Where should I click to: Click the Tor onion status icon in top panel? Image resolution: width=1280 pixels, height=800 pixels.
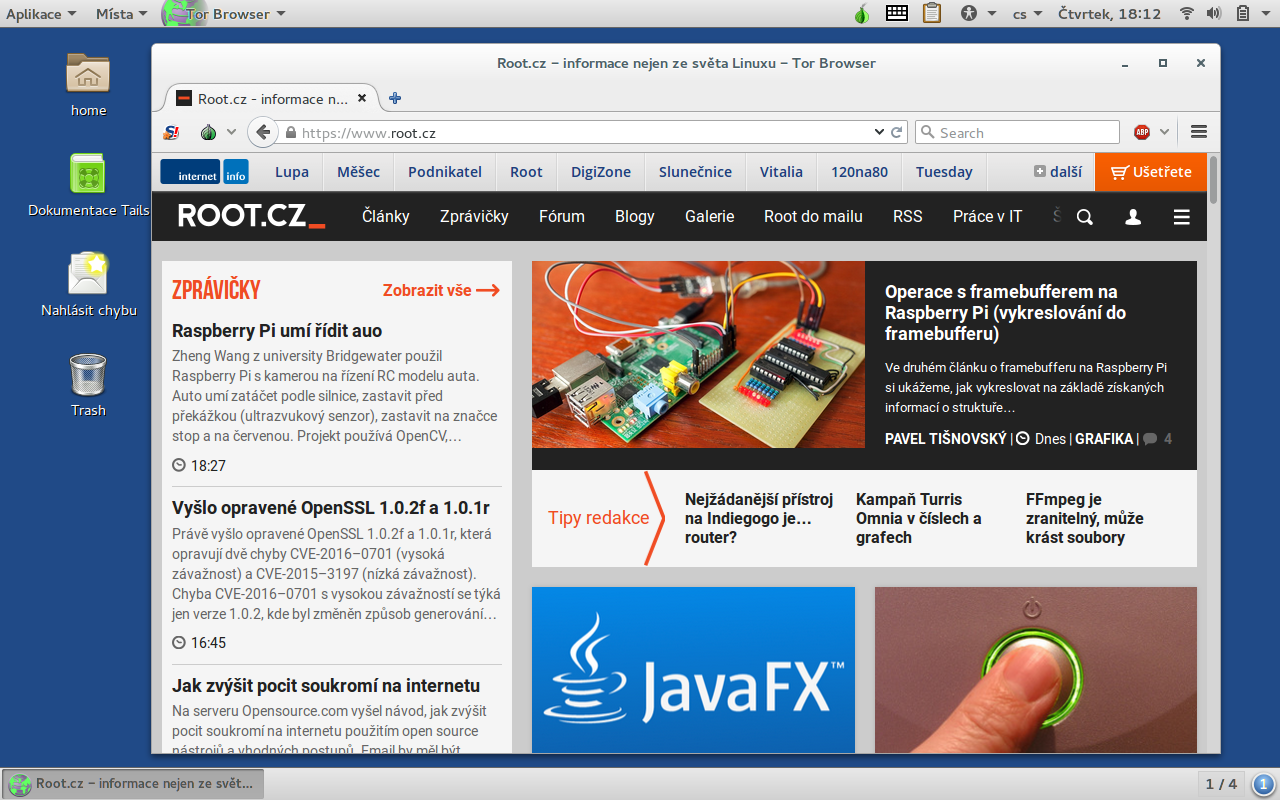861,14
